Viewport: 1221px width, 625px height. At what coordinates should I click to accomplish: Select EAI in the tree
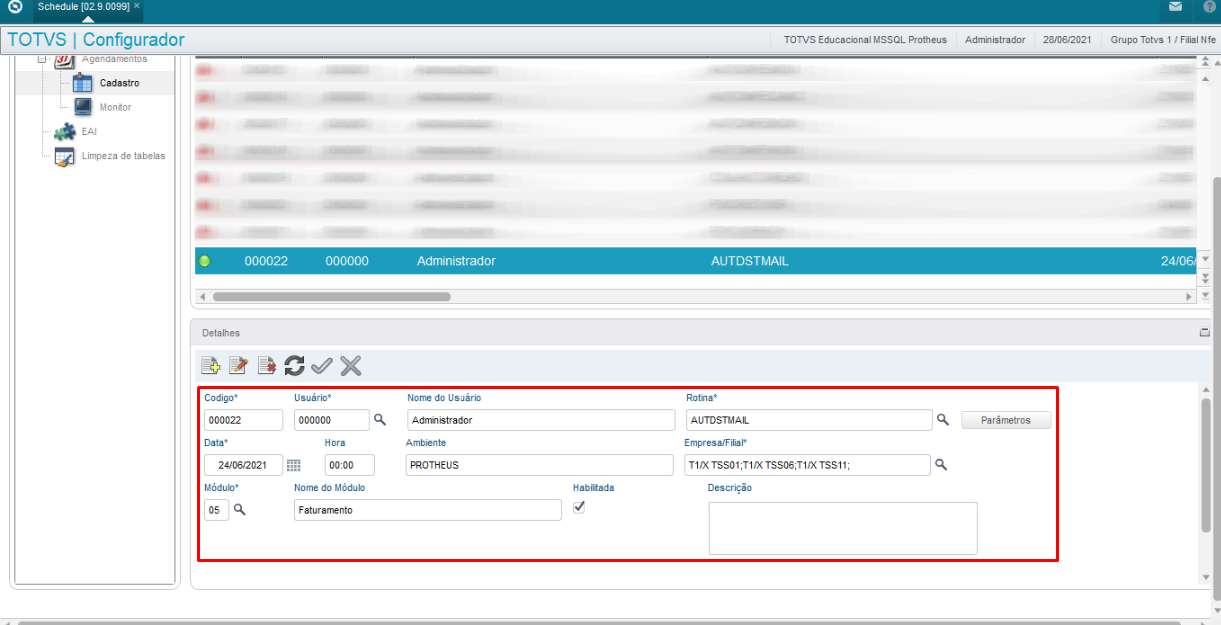[x=89, y=131]
